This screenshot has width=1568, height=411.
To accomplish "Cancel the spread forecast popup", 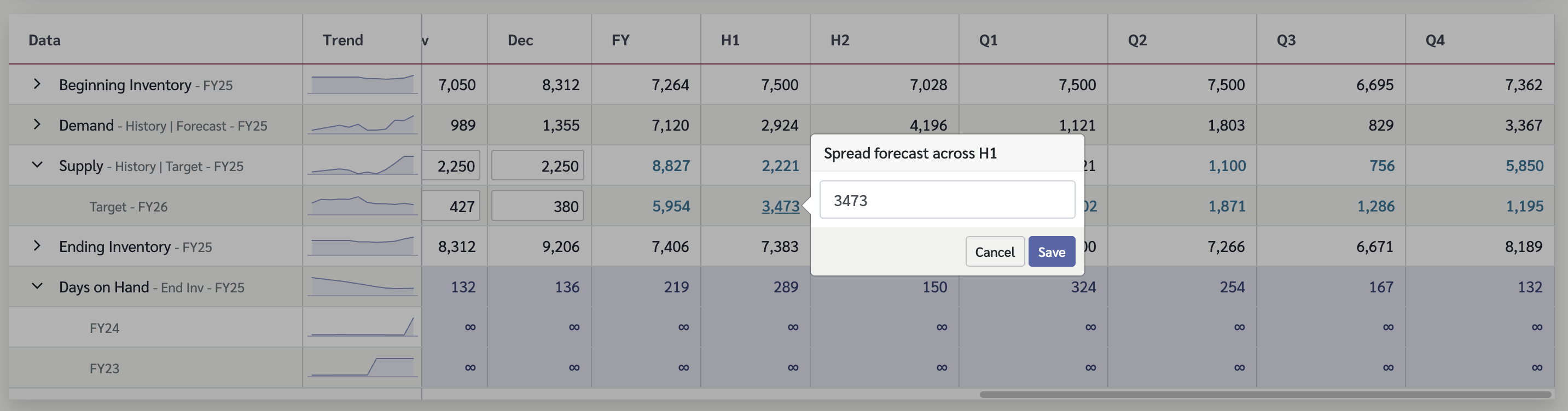I will pyautogui.click(x=995, y=252).
